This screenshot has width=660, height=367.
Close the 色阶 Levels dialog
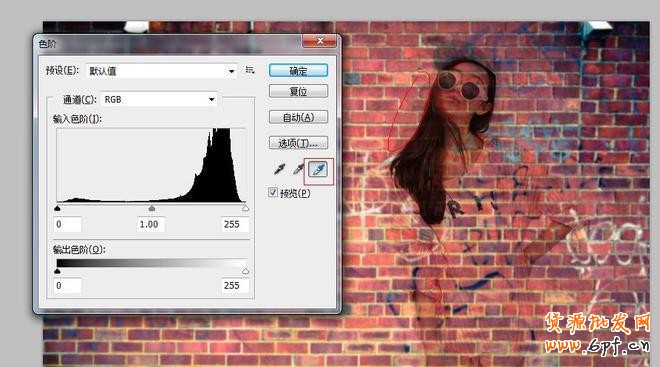(x=320, y=41)
